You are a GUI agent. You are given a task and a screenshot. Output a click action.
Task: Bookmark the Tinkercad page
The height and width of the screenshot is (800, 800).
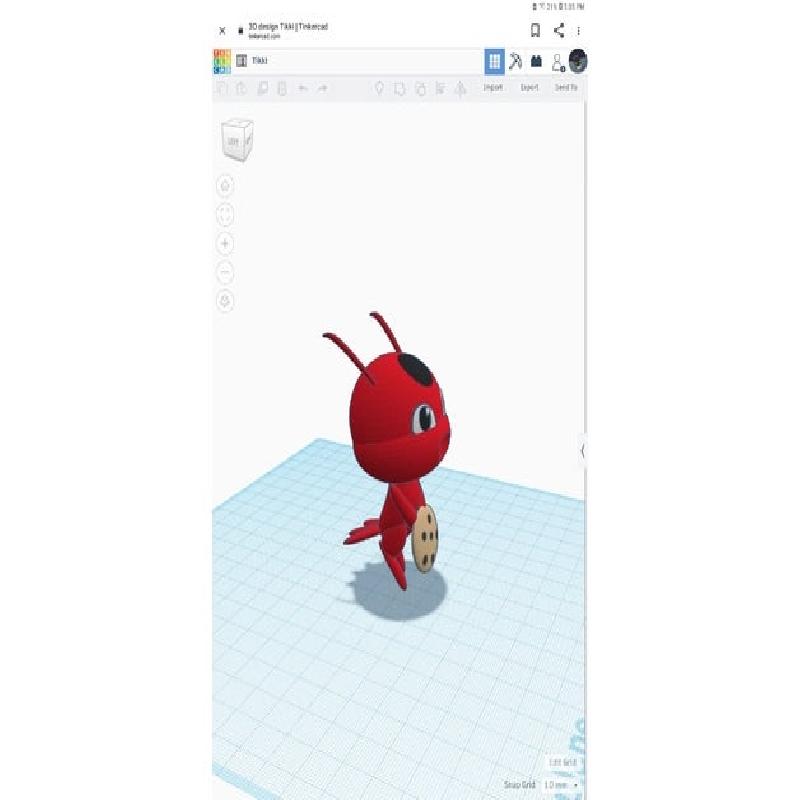point(535,31)
